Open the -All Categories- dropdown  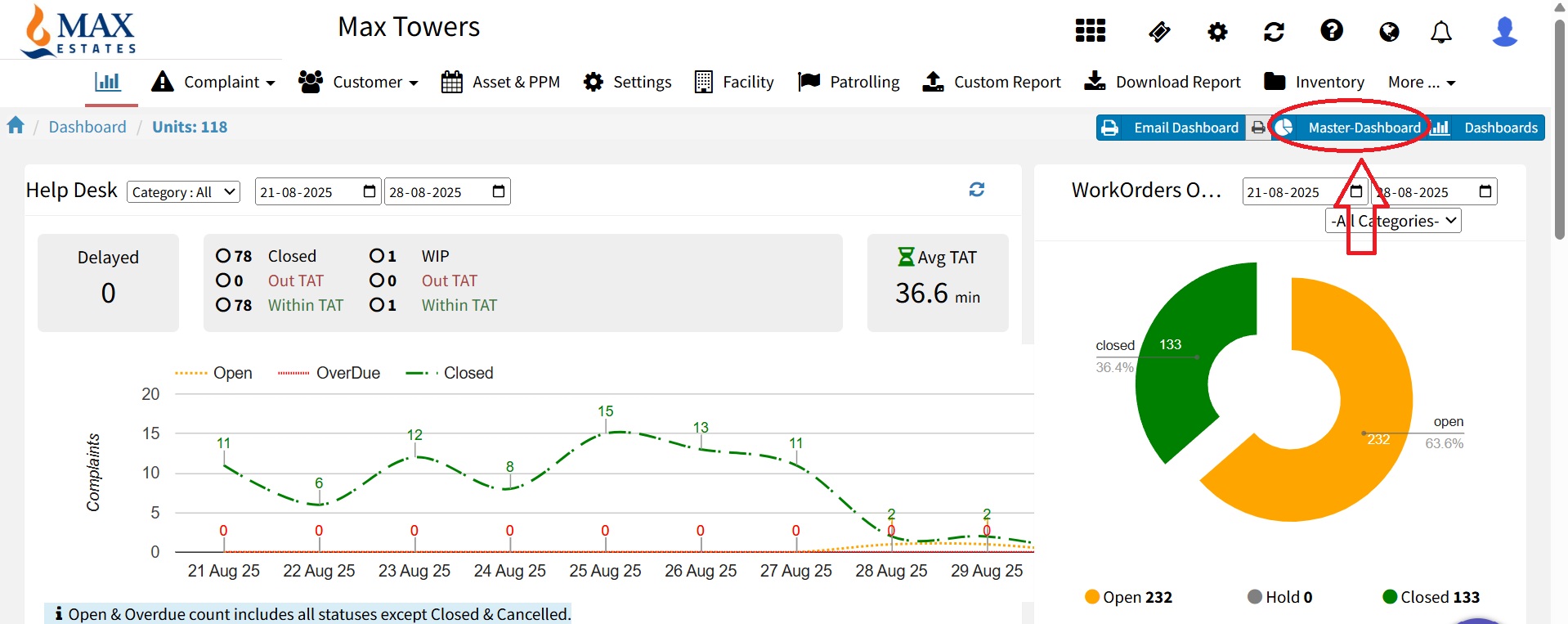pos(1392,221)
